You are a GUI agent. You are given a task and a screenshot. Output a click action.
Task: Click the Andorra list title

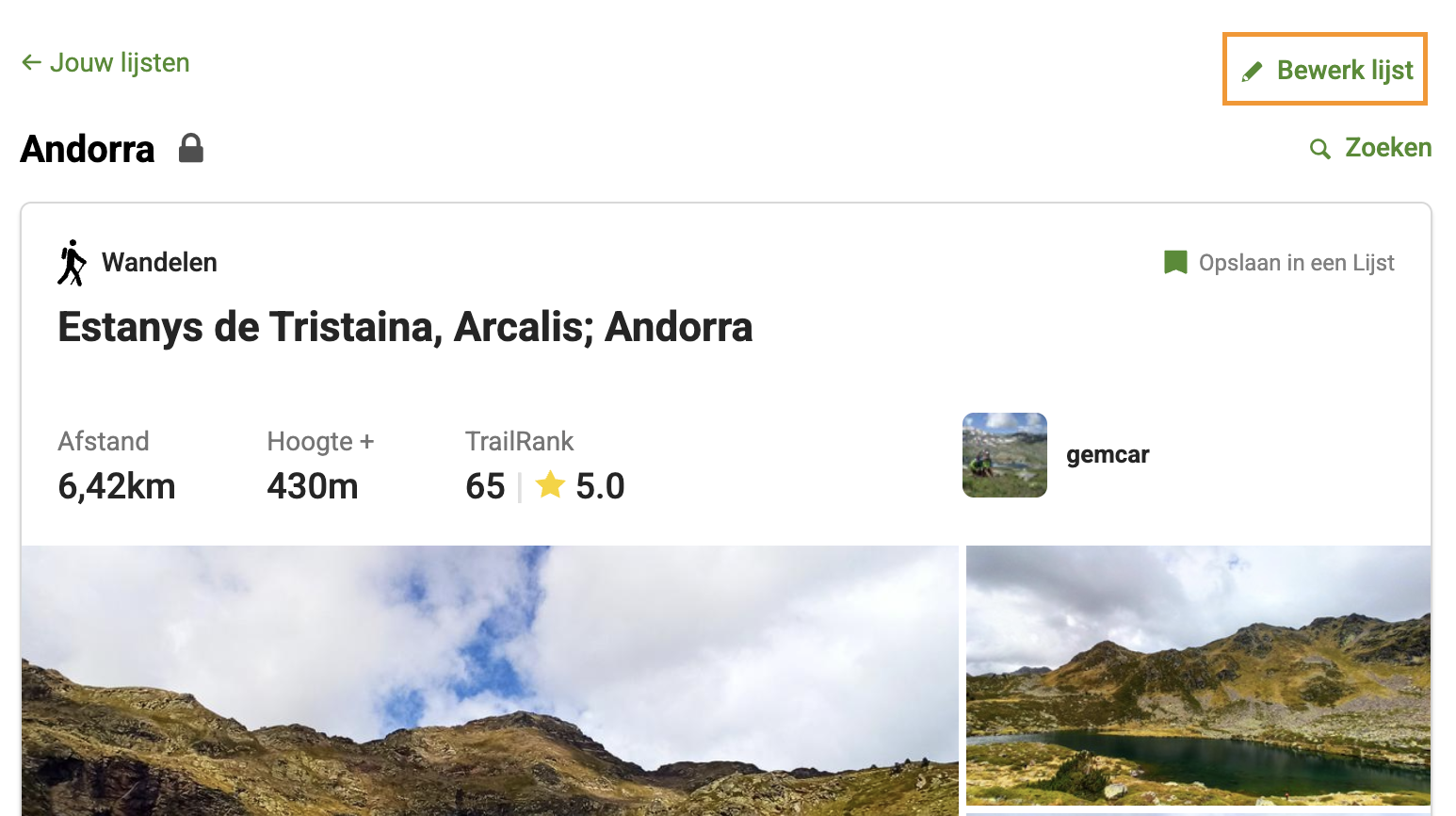point(88,149)
